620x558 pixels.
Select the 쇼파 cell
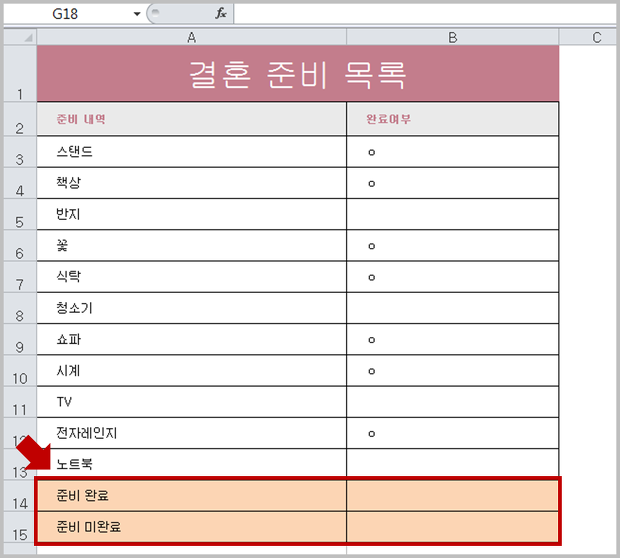tap(191, 339)
